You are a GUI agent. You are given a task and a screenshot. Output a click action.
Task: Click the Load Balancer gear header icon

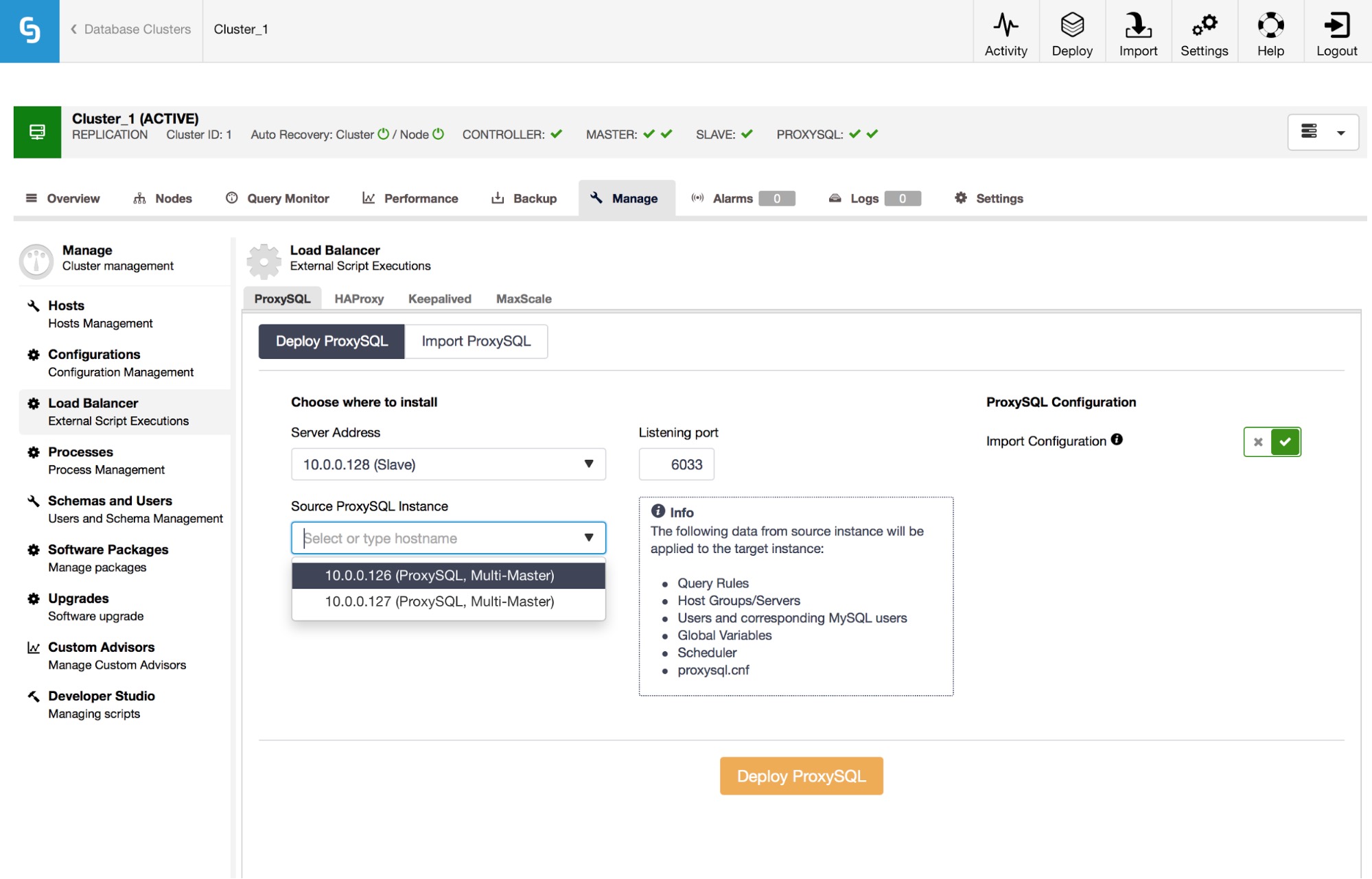tap(264, 260)
